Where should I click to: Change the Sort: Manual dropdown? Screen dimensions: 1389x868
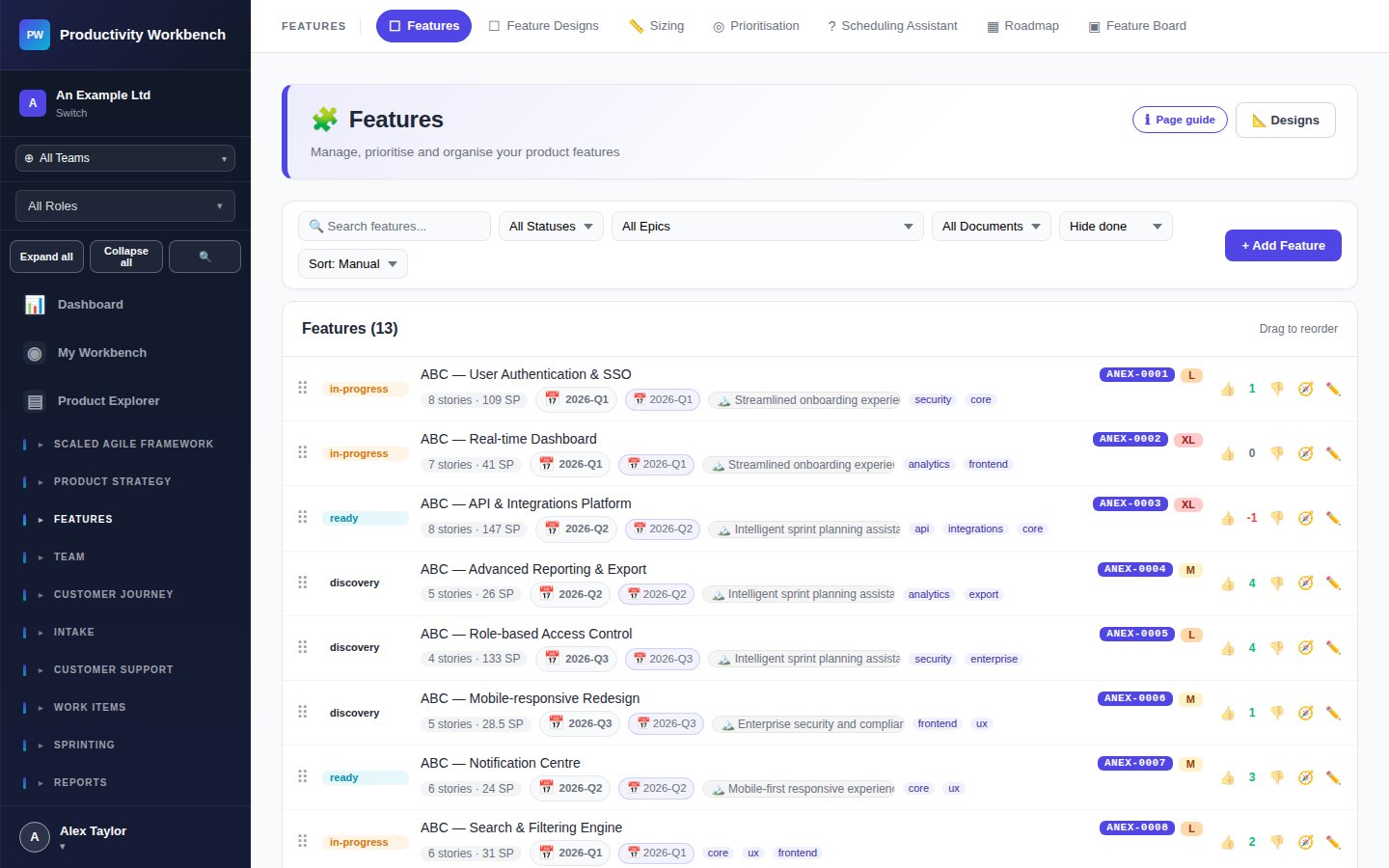(353, 264)
